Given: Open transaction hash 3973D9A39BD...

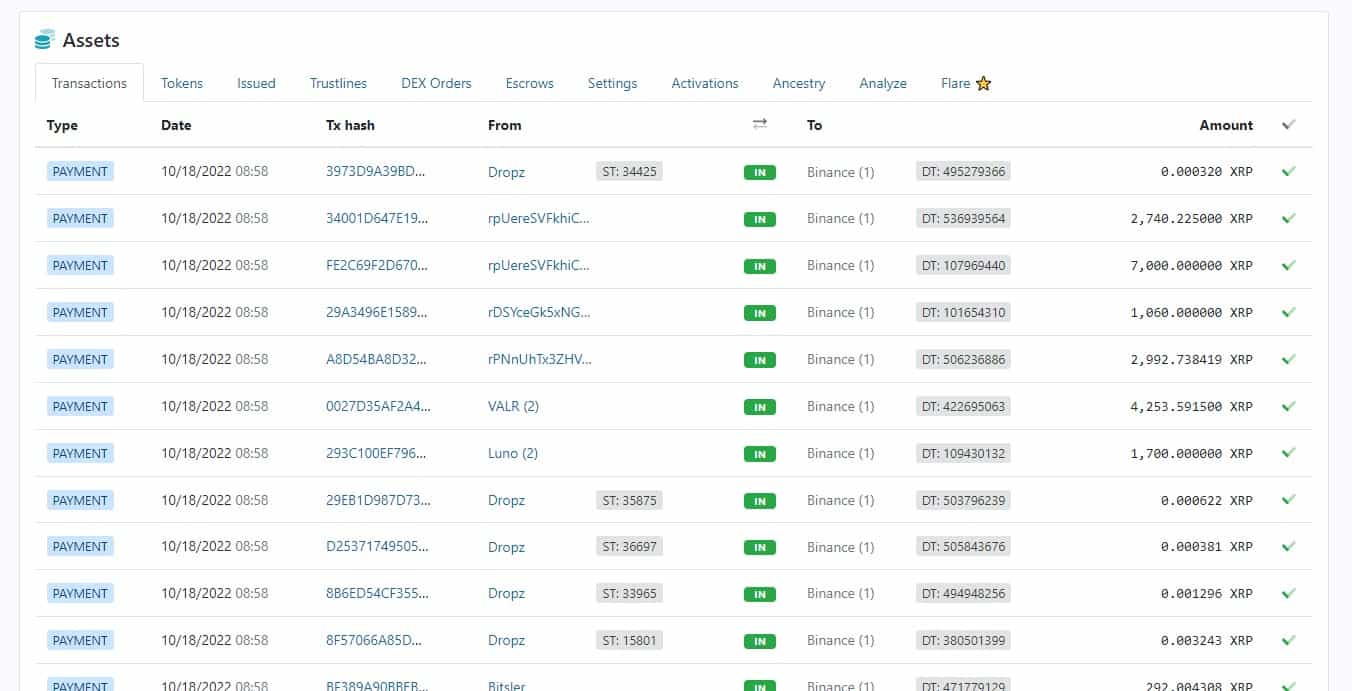Looking at the screenshot, I should coord(376,171).
